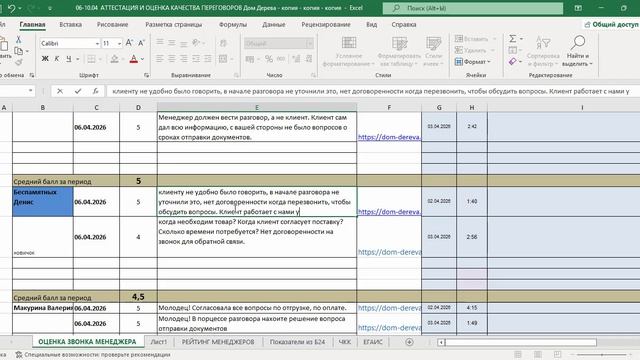Click the Merge and Center icon
Screen dimensions: 640x360
pos(223,59)
